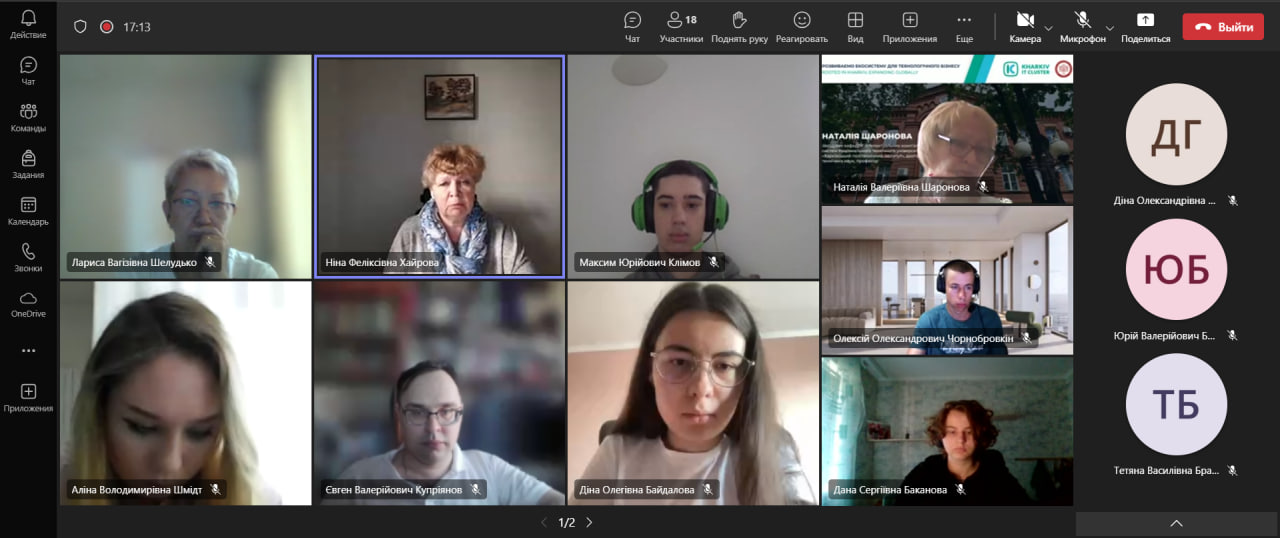1280x538 pixels.
Task: Click muted mic icon by Тетяна Василівна
Action: (x=1233, y=470)
